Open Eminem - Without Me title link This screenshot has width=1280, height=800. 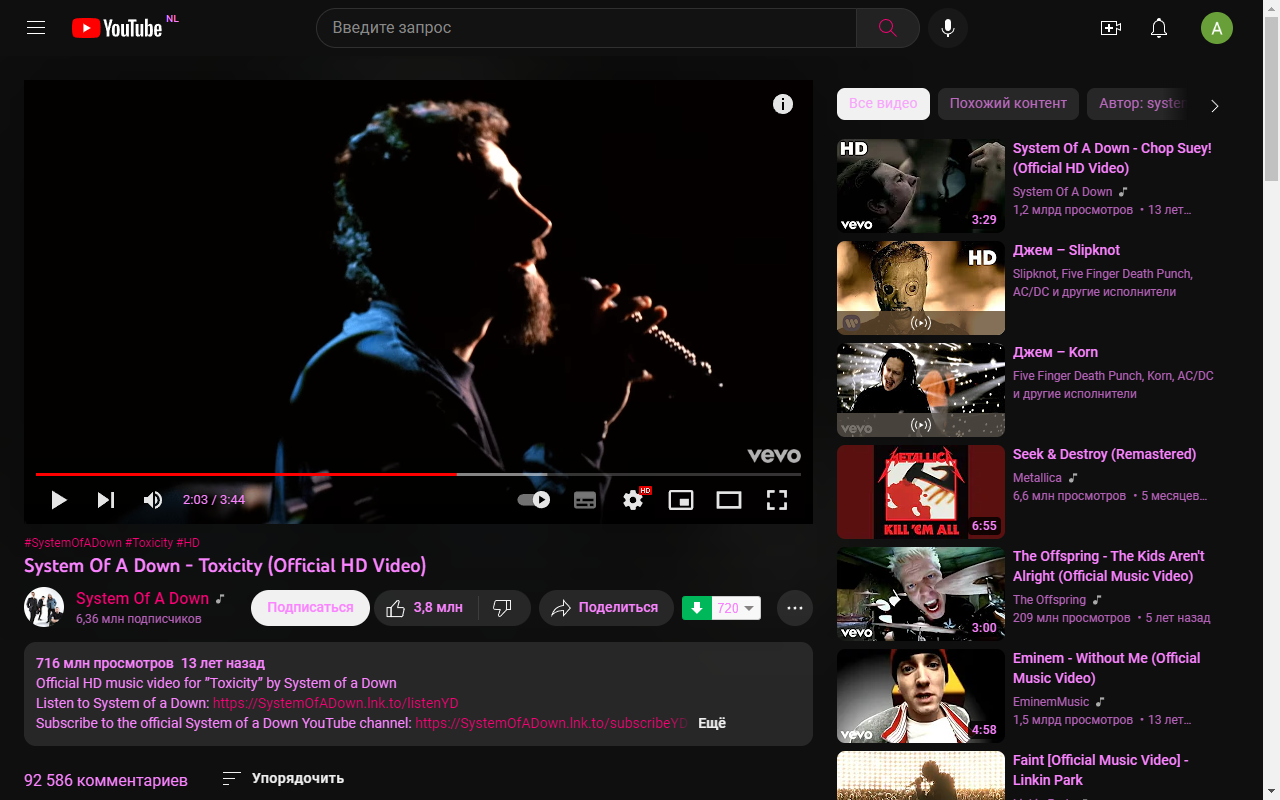coord(1107,668)
